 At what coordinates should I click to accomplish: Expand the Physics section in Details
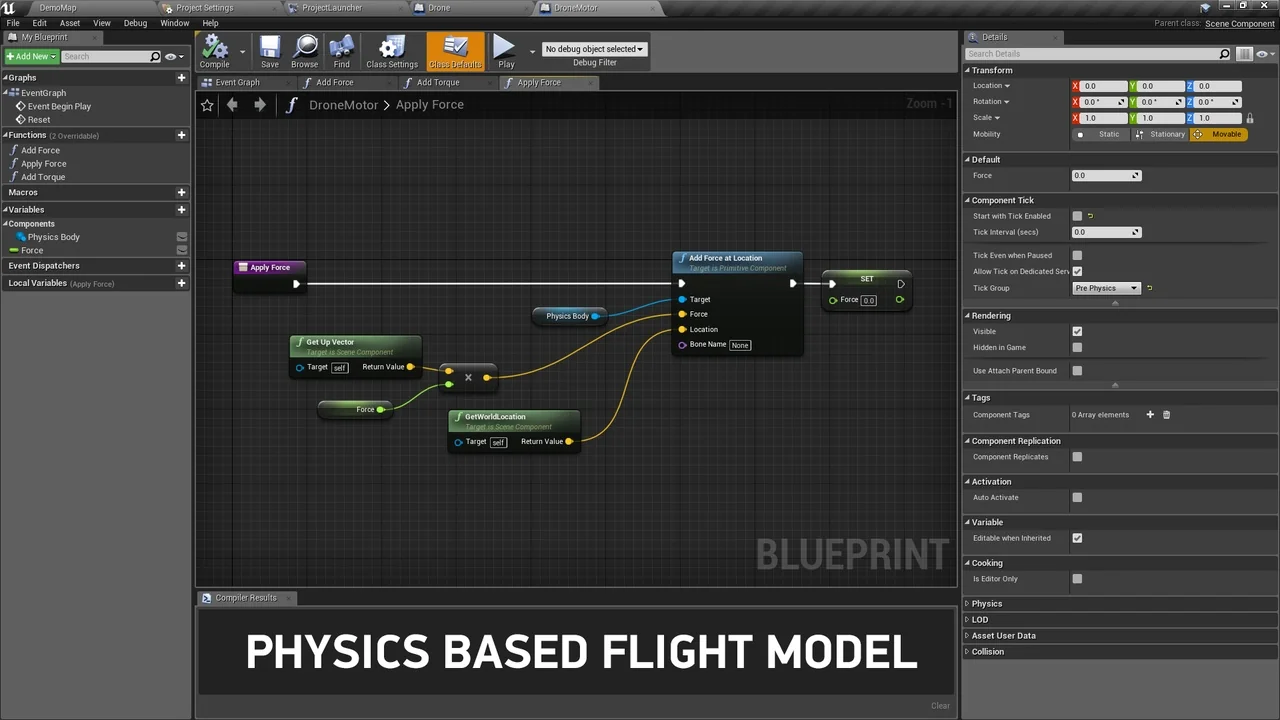click(986, 604)
